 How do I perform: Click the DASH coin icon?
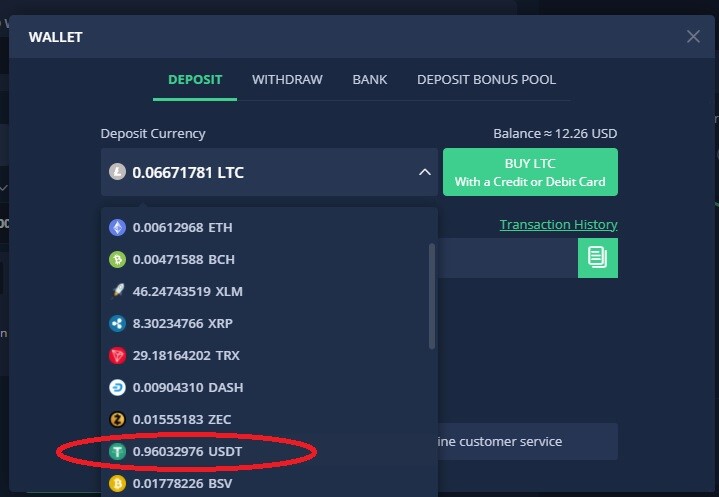tap(117, 387)
